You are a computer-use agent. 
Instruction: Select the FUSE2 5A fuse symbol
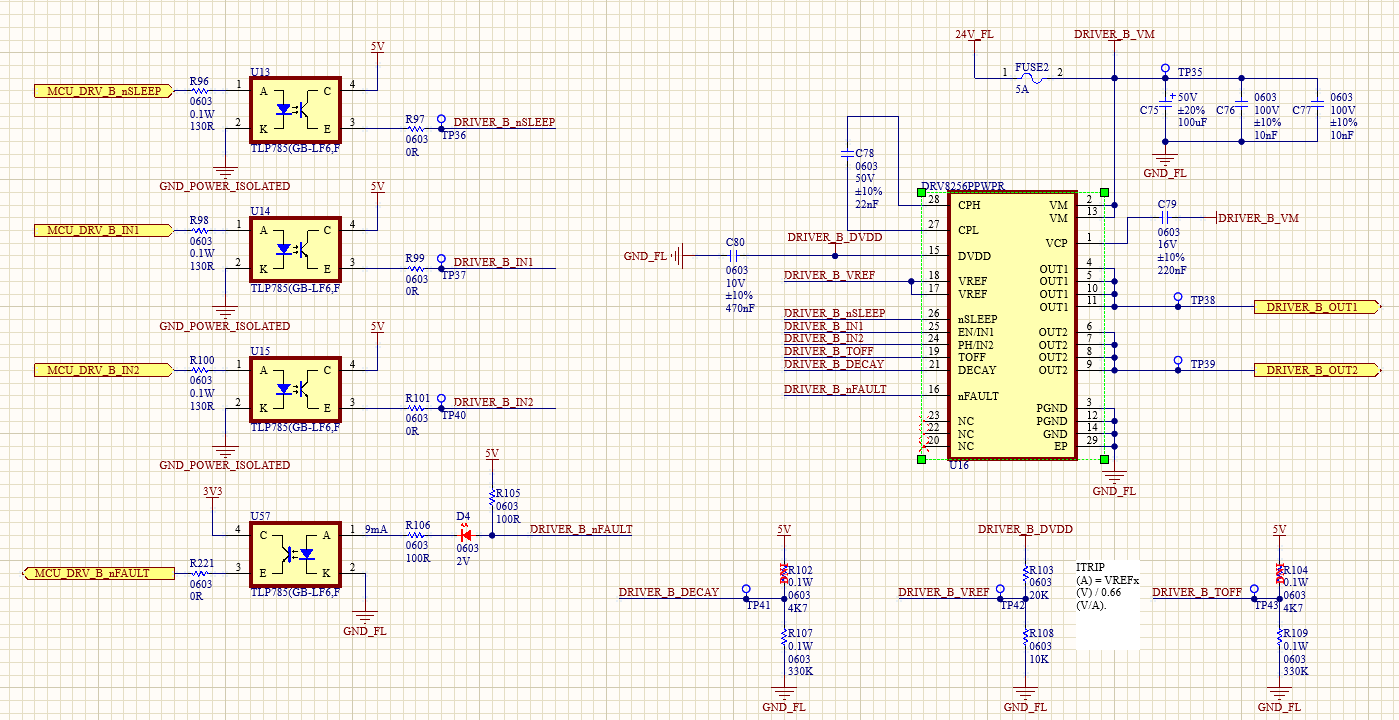point(1031,78)
